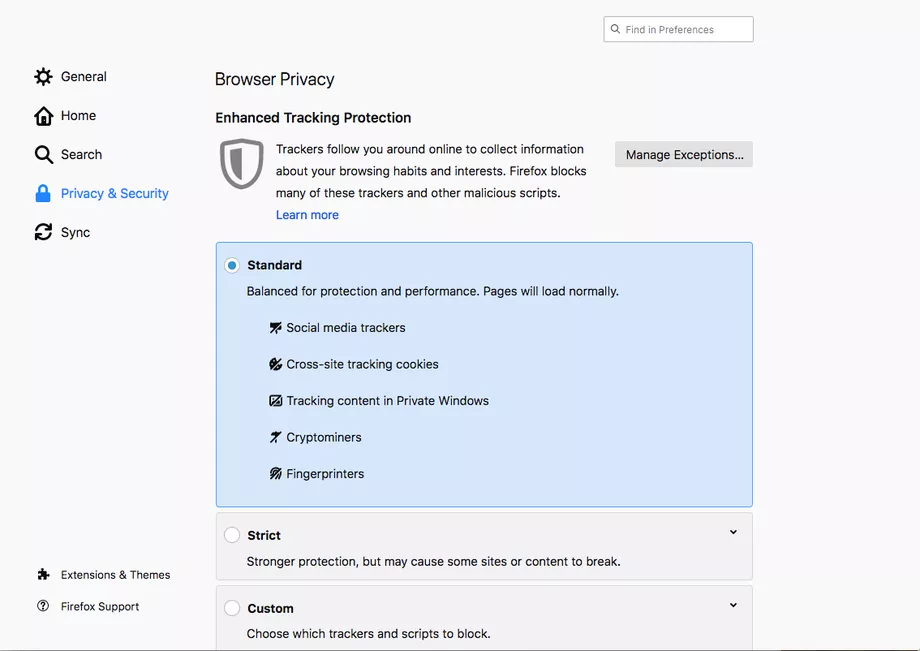Choose the Custom protection radio button
Image resolution: width=920 pixels, height=651 pixels.
pyautogui.click(x=232, y=608)
